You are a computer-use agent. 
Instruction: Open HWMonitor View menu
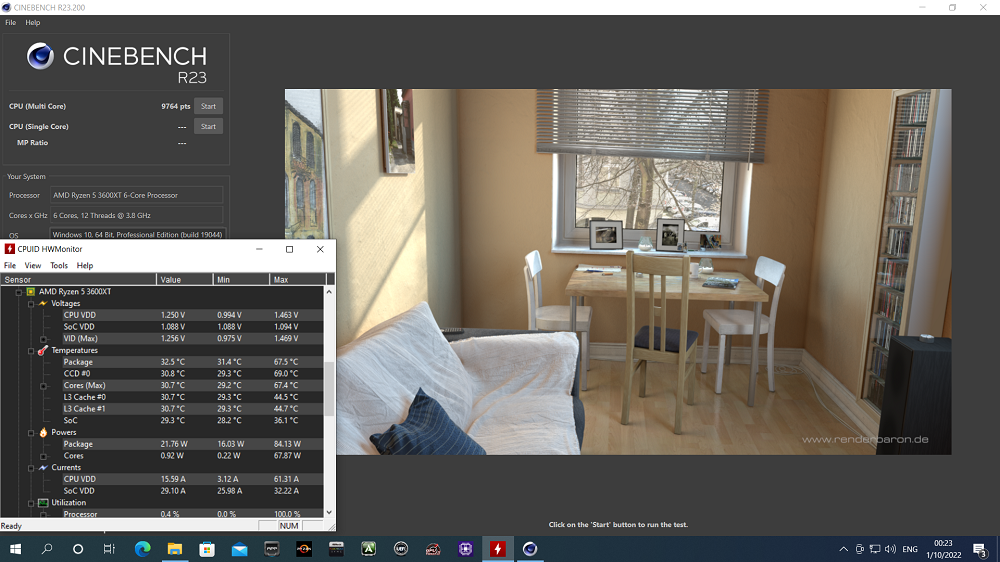33,265
